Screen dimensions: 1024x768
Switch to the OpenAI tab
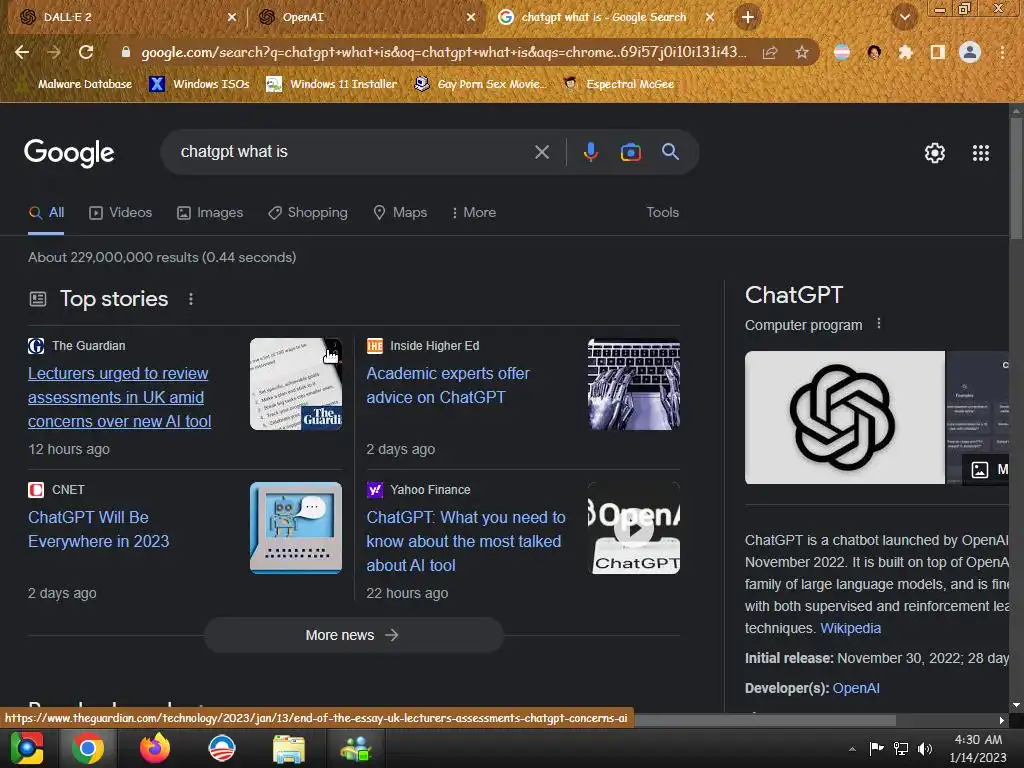pos(366,17)
